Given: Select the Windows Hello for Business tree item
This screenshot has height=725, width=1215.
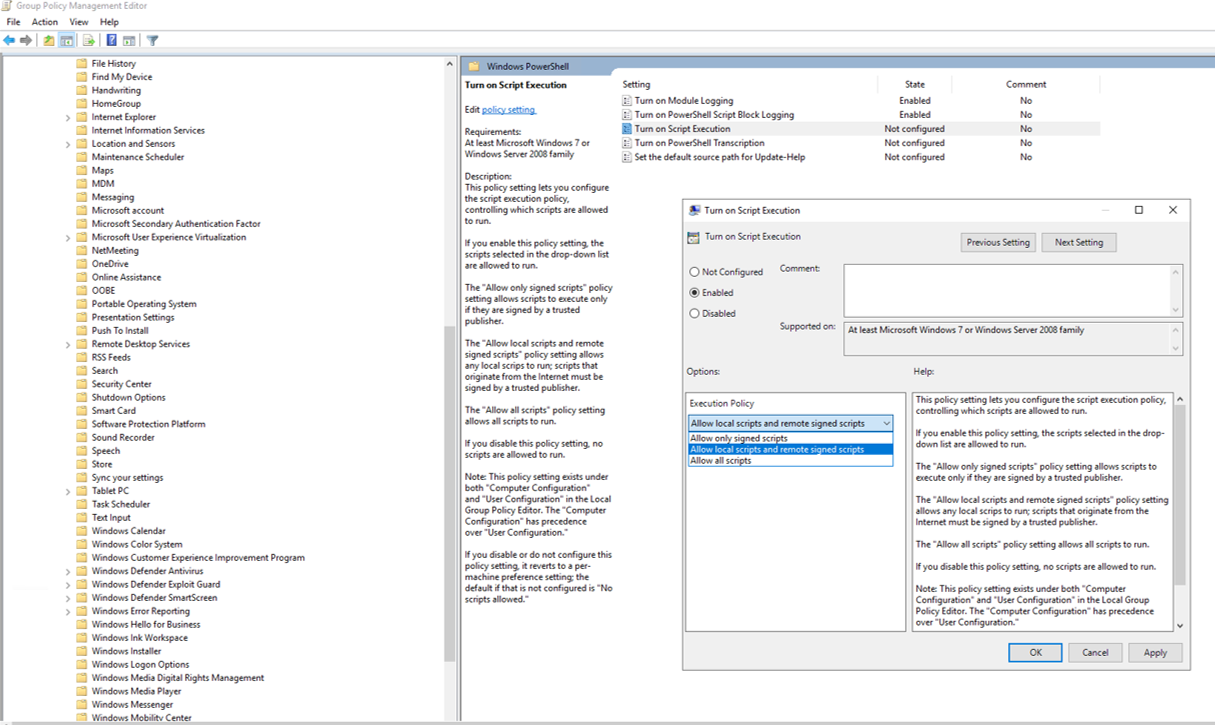Looking at the screenshot, I should 146,625.
